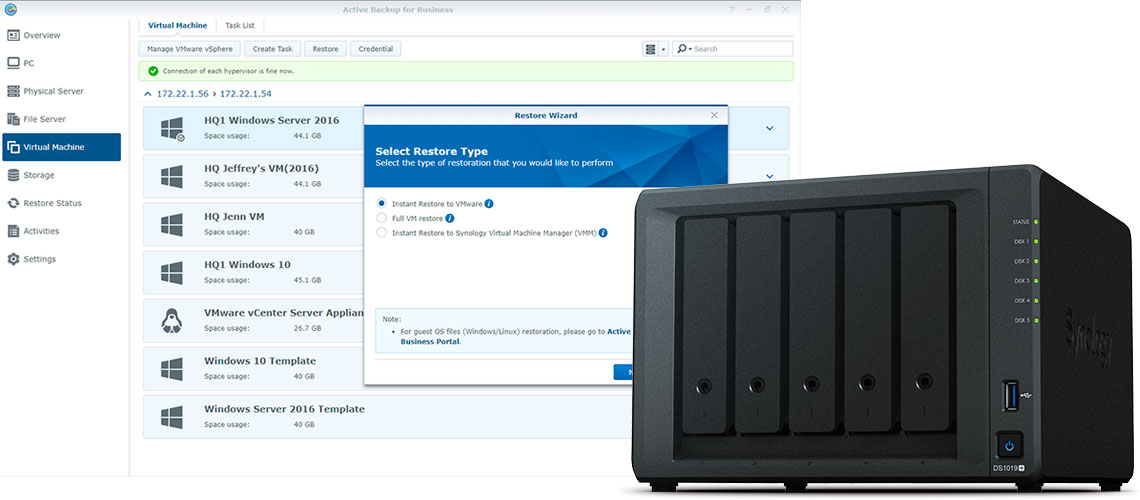Image resolution: width=1140 pixels, height=500 pixels.
Task: Click info icon beside Synology VMM option
Action: click(603, 233)
